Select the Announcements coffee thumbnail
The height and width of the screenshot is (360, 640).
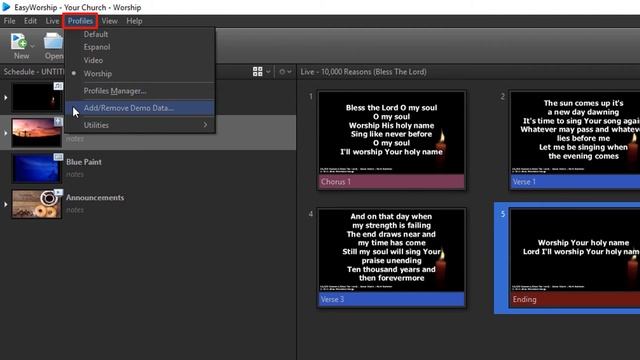[37, 204]
